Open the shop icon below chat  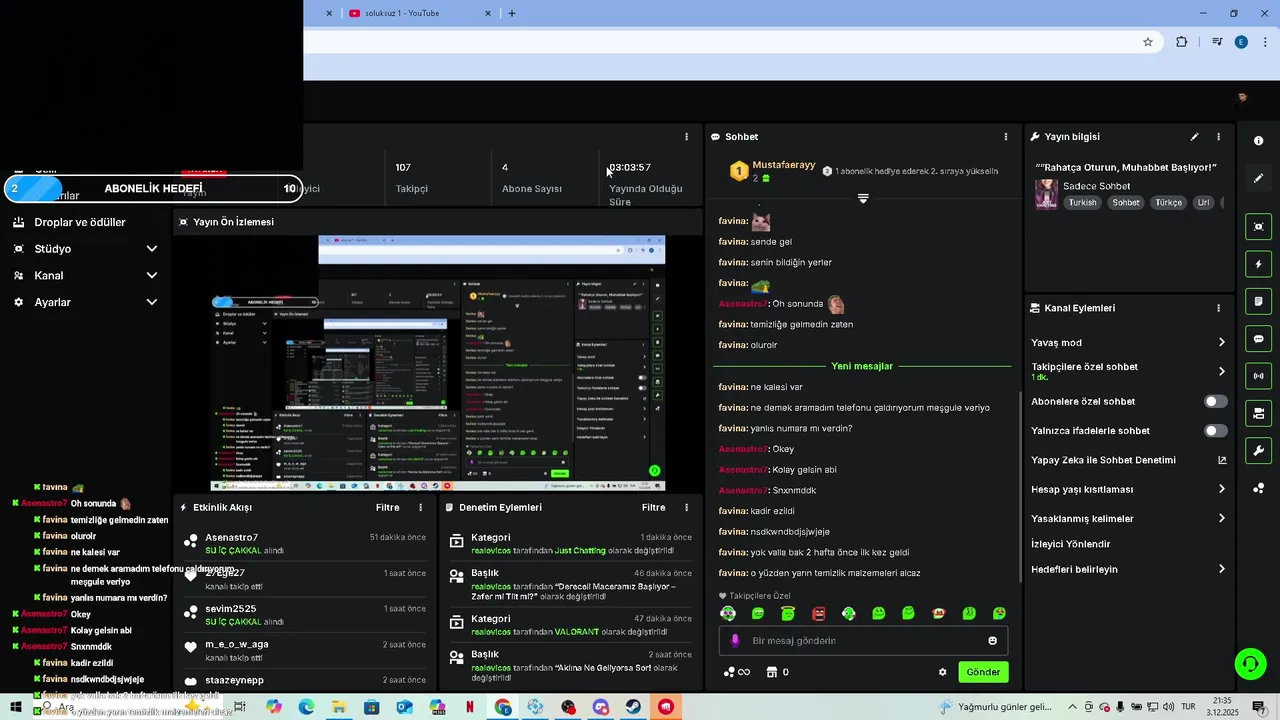click(x=771, y=672)
